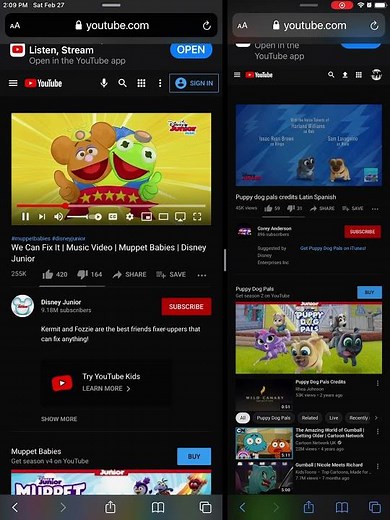Go back in left Safari pane
Image resolution: width=390 pixels, height=520 pixels.
tap(15, 507)
